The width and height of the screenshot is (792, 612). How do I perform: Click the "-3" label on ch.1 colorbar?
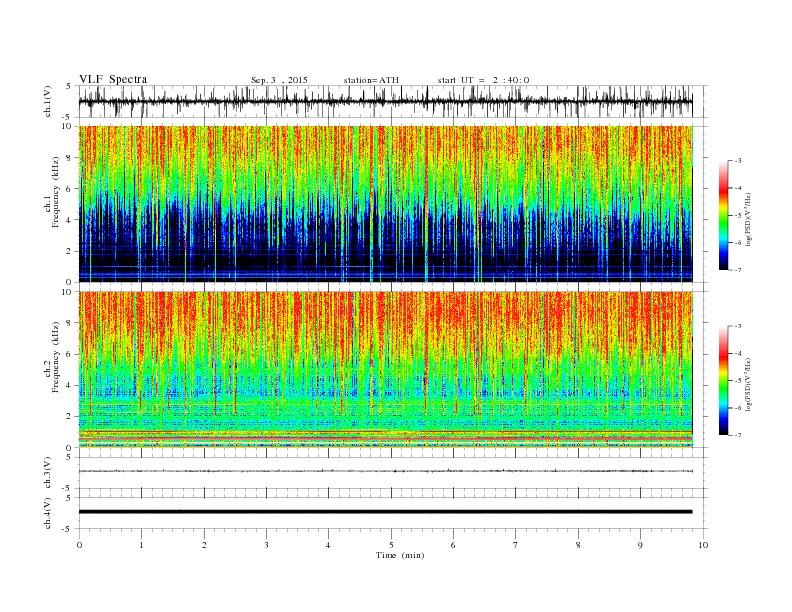(738, 161)
